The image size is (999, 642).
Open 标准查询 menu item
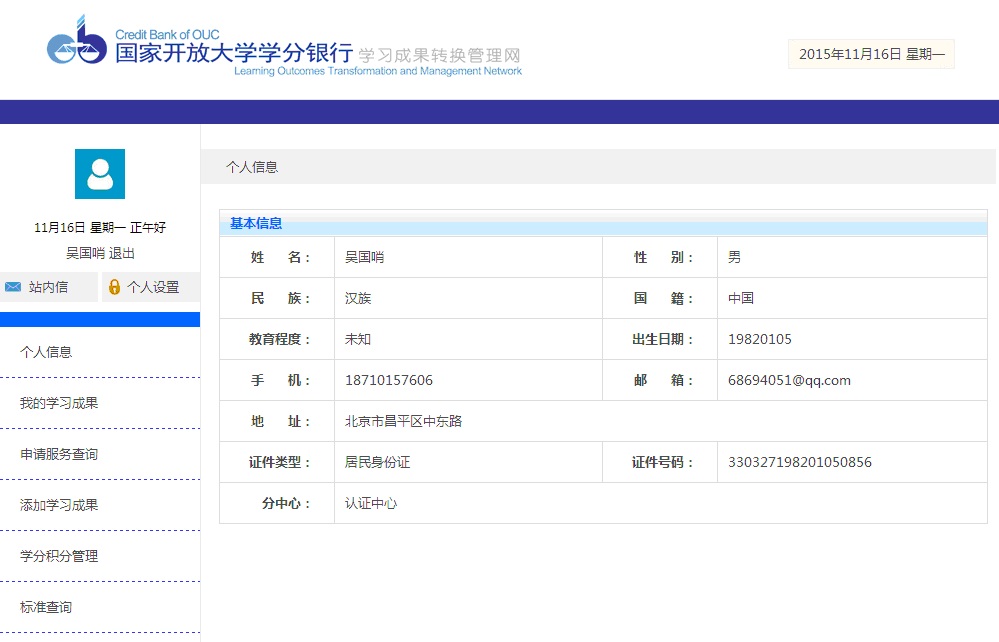(x=46, y=607)
